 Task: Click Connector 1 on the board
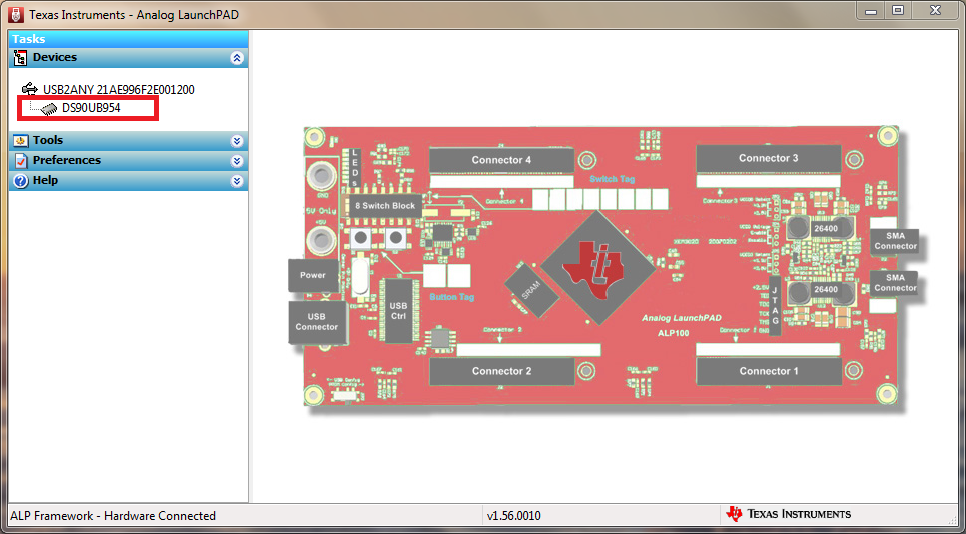(769, 371)
